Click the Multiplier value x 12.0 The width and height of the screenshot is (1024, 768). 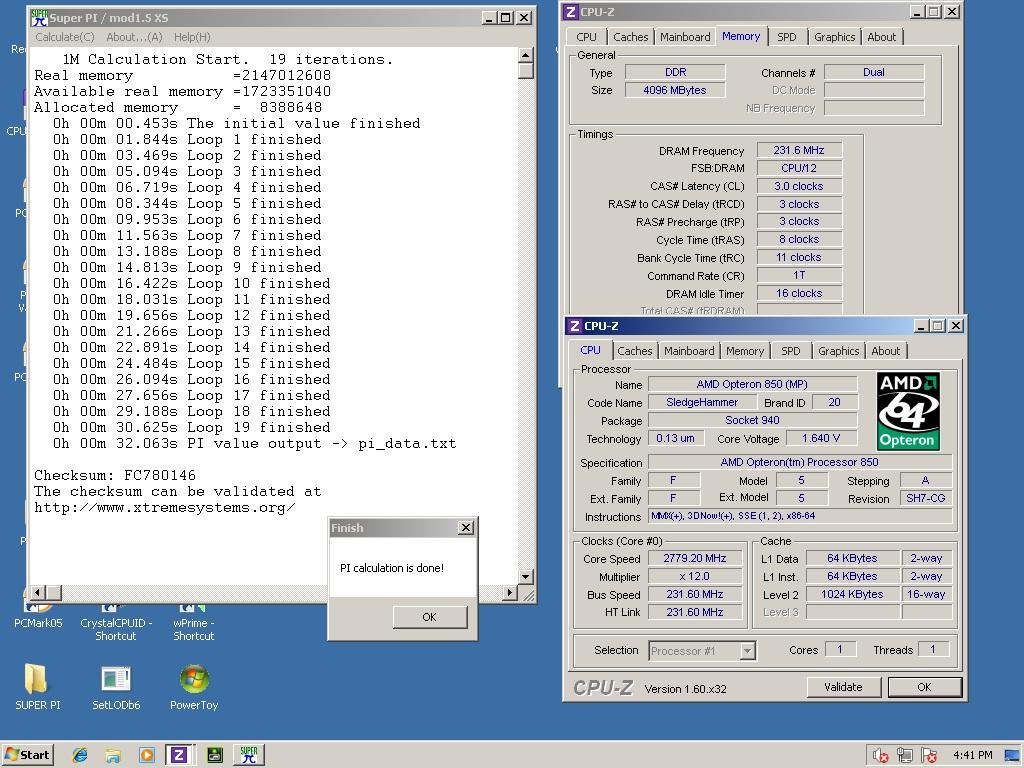tap(695, 577)
